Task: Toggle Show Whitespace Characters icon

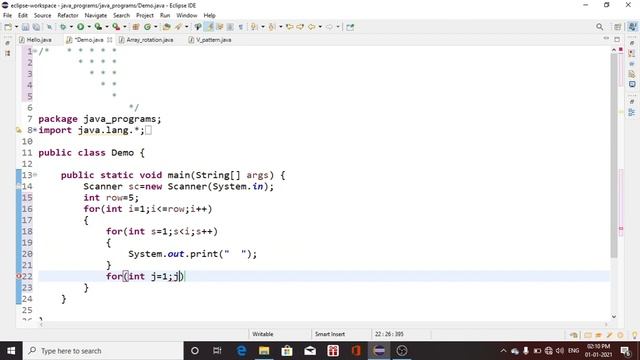Action: pos(241,27)
